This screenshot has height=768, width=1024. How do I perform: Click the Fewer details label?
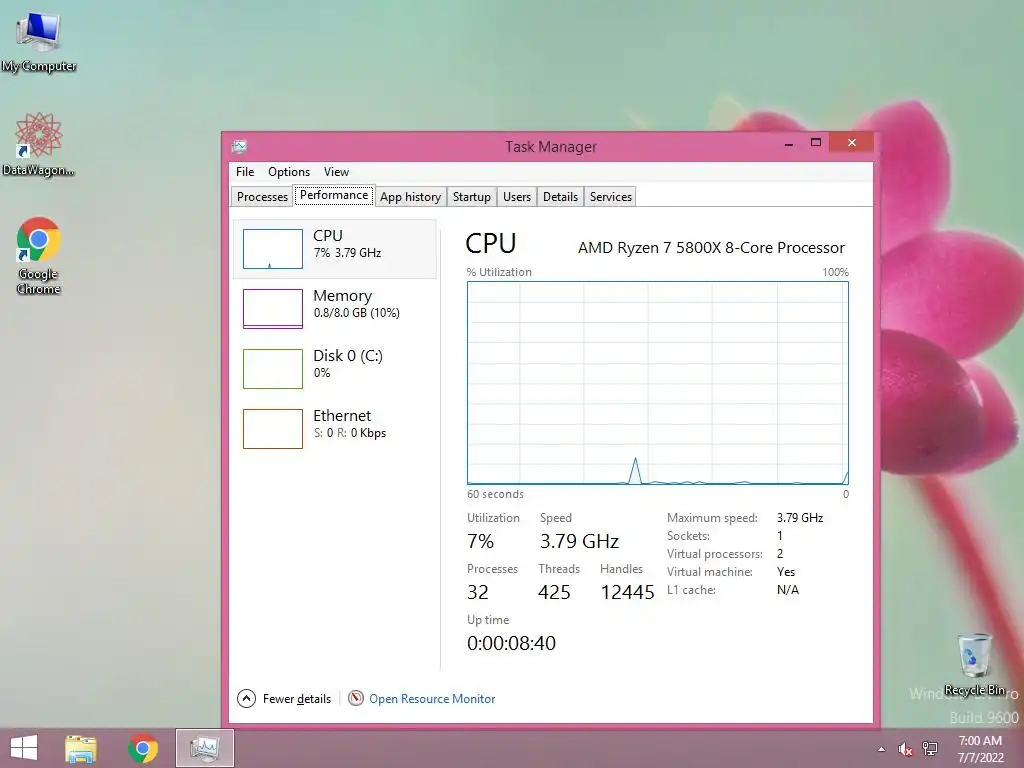pyautogui.click(x=296, y=699)
